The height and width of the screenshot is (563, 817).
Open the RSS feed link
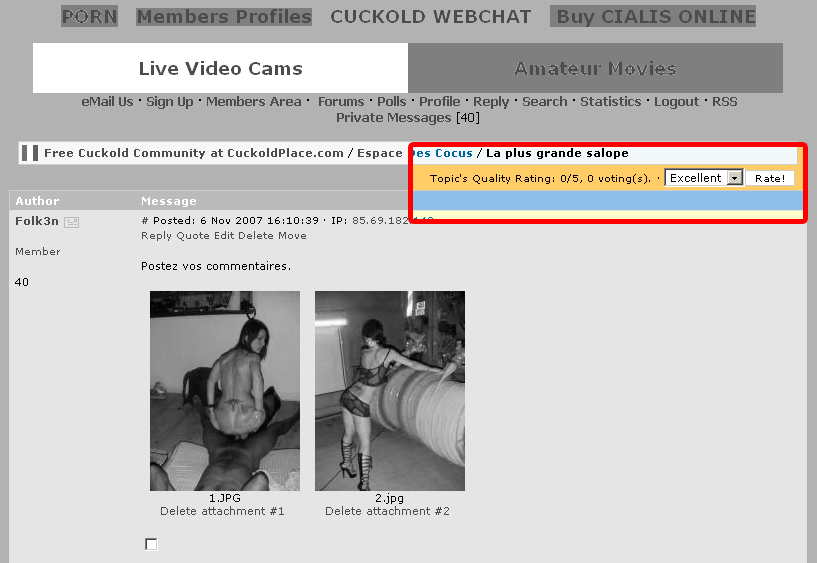point(725,102)
